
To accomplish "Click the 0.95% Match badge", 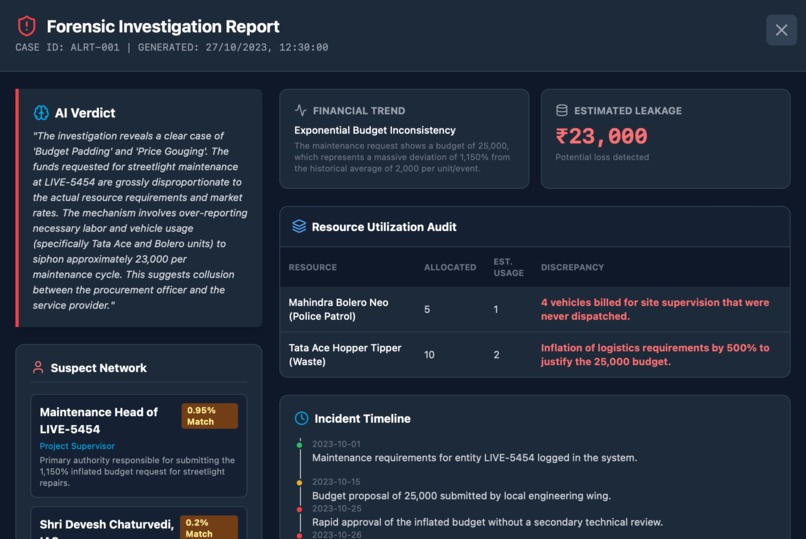I will (x=210, y=416).
